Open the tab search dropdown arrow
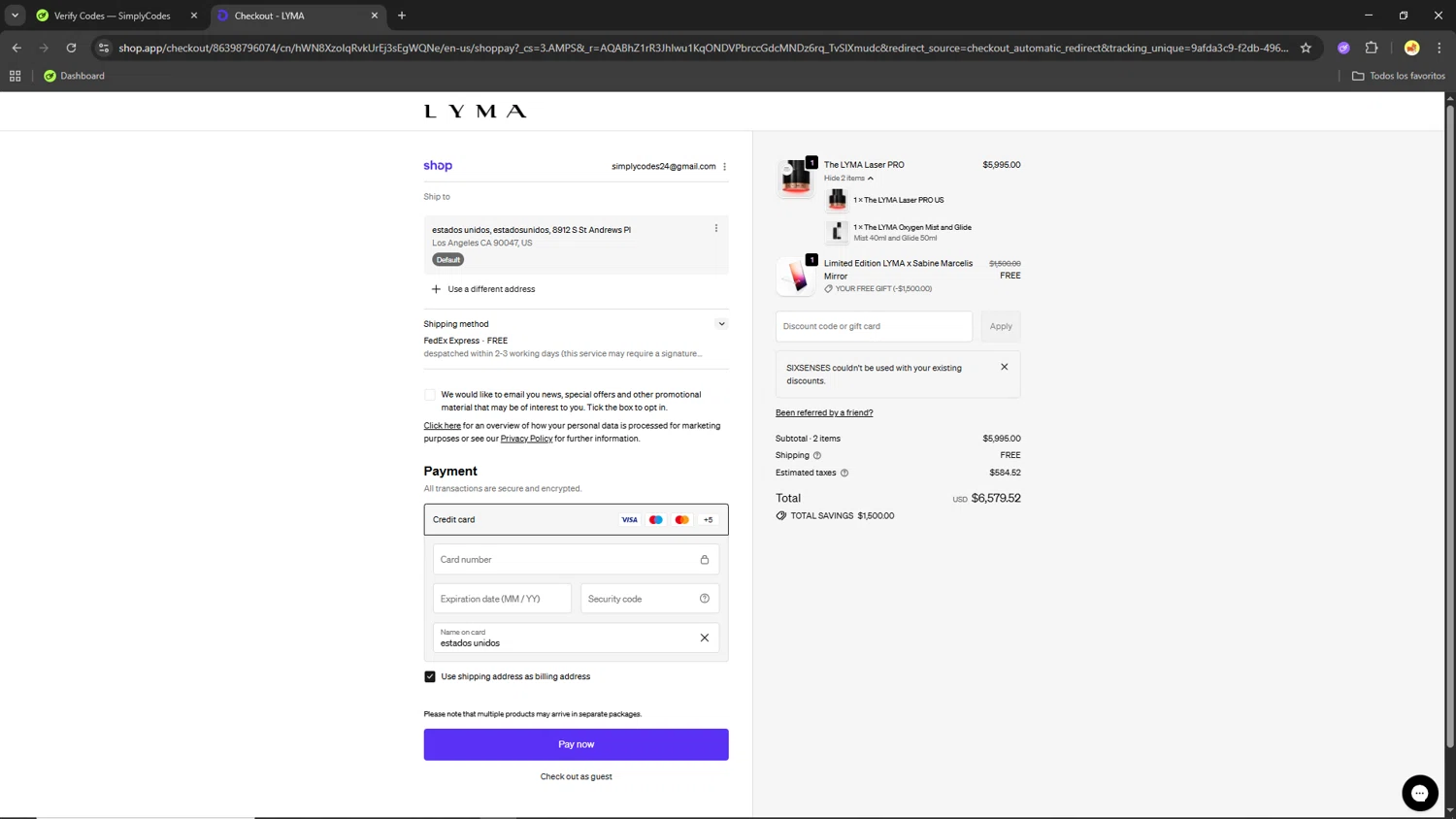Image resolution: width=1456 pixels, height=819 pixels. point(15,16)
